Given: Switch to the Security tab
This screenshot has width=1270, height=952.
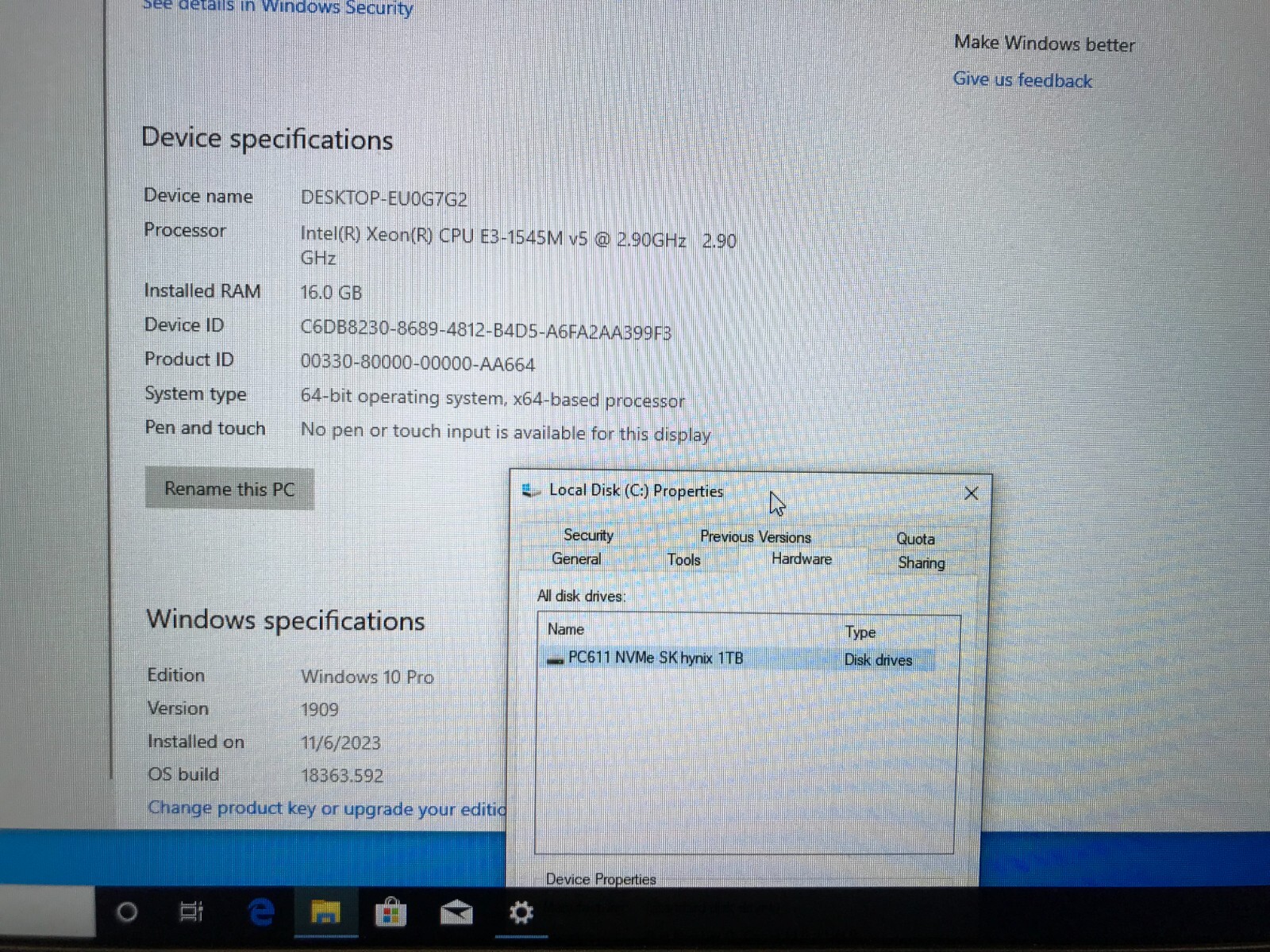Looking at the screenshot, I should tap(588, 535).
